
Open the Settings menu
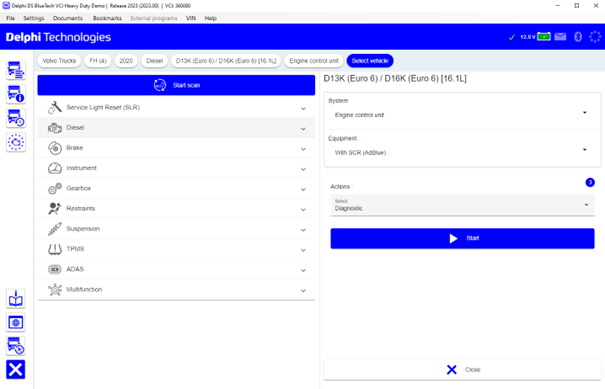(34, 18)
